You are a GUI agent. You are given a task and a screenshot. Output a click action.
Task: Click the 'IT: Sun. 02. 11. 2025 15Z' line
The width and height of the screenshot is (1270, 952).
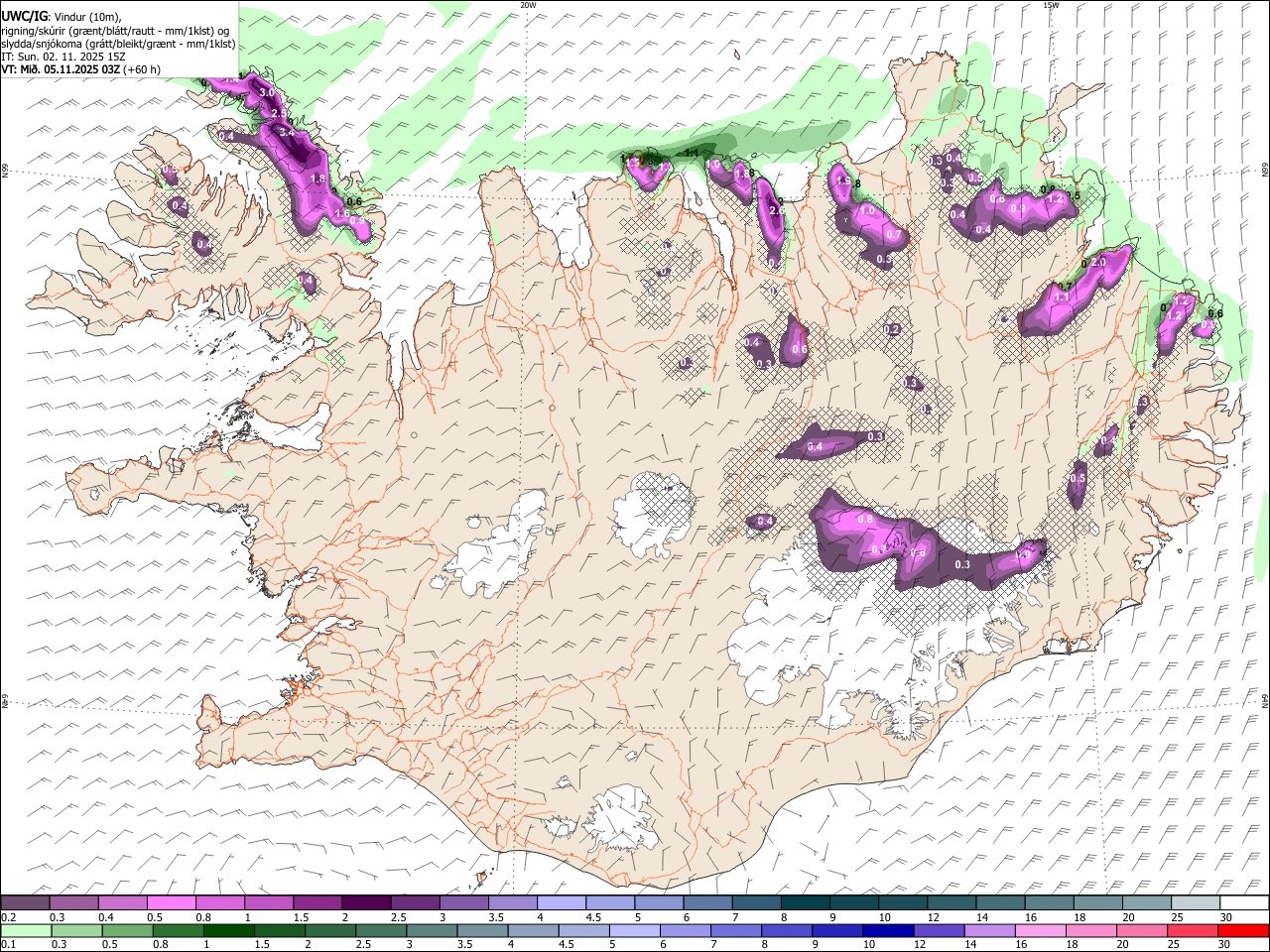63,57
